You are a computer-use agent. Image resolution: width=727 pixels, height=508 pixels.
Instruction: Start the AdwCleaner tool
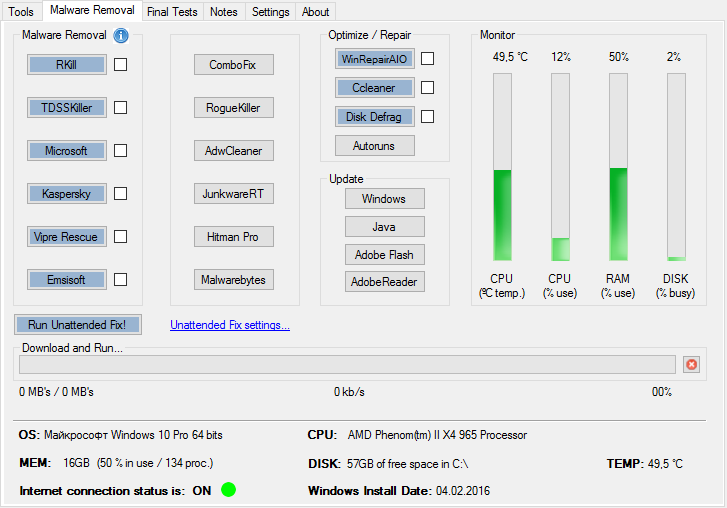233,151
